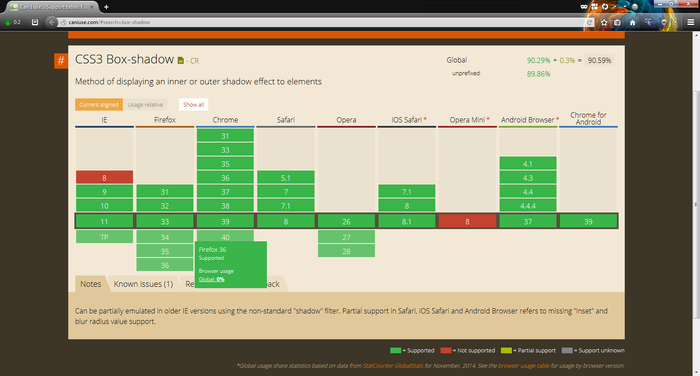
Task: Show bookmarks list icon beside the star
Action: click(617, 22)
